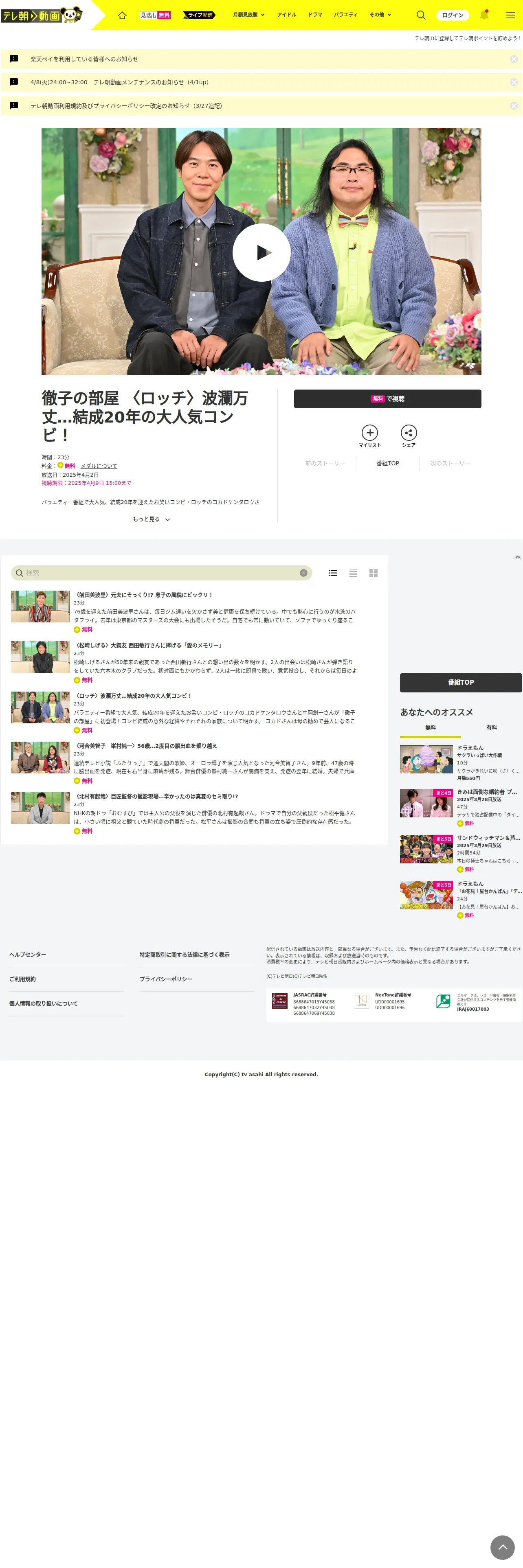This screenshot has height=1568, width=523.
Task: Click the ログイン button
Action: (453, 15)
